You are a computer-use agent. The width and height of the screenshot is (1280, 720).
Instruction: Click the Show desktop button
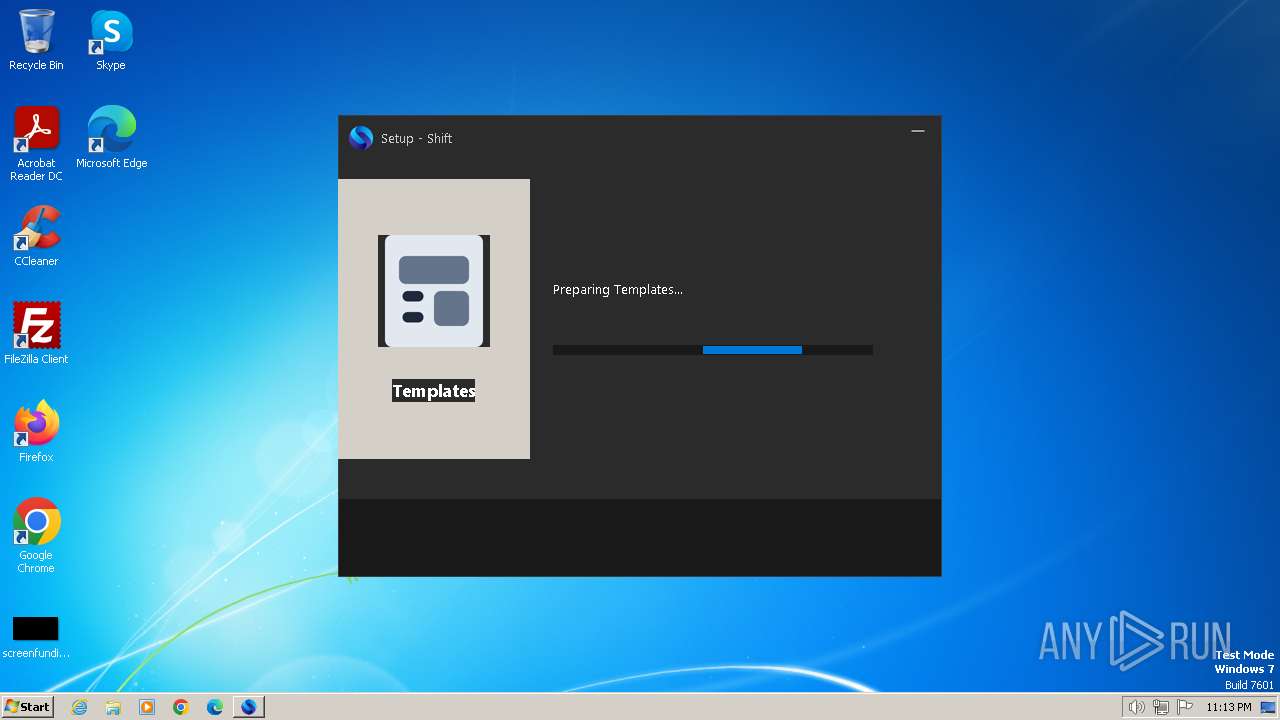point(1269,707)
